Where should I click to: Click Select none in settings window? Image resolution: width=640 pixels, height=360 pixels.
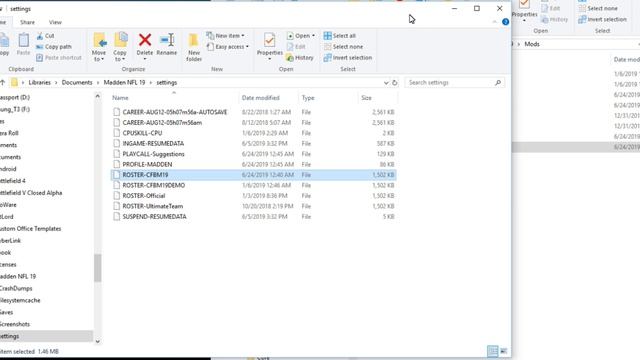click(343, 47)
